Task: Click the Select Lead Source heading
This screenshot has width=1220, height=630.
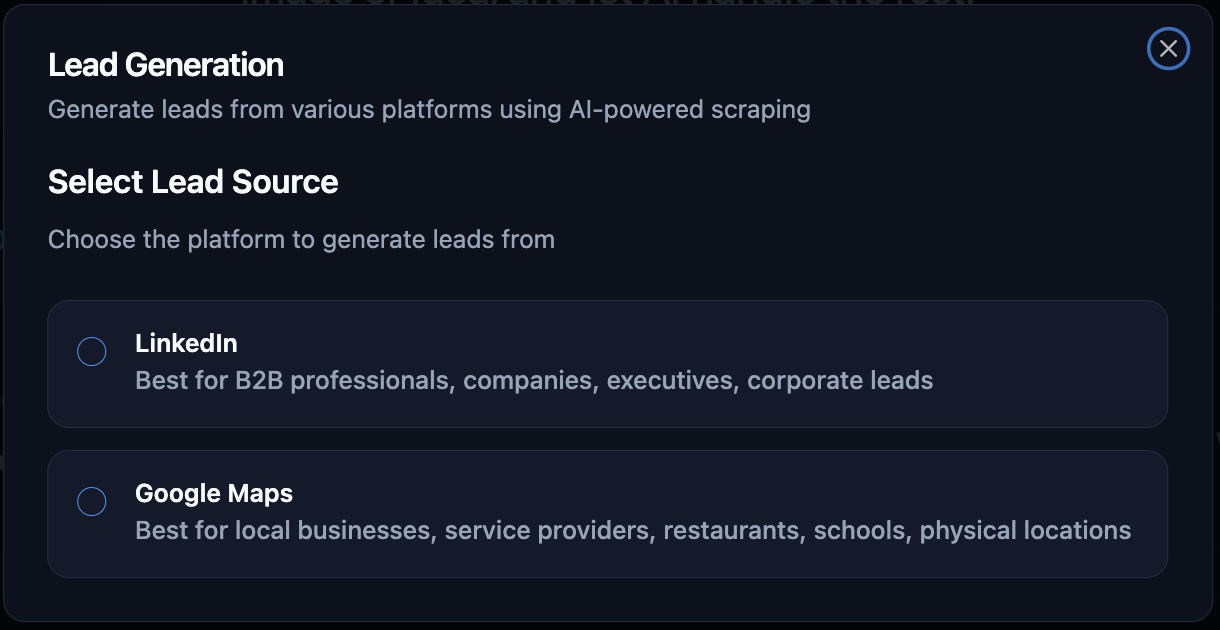Action: click(193, 182)
